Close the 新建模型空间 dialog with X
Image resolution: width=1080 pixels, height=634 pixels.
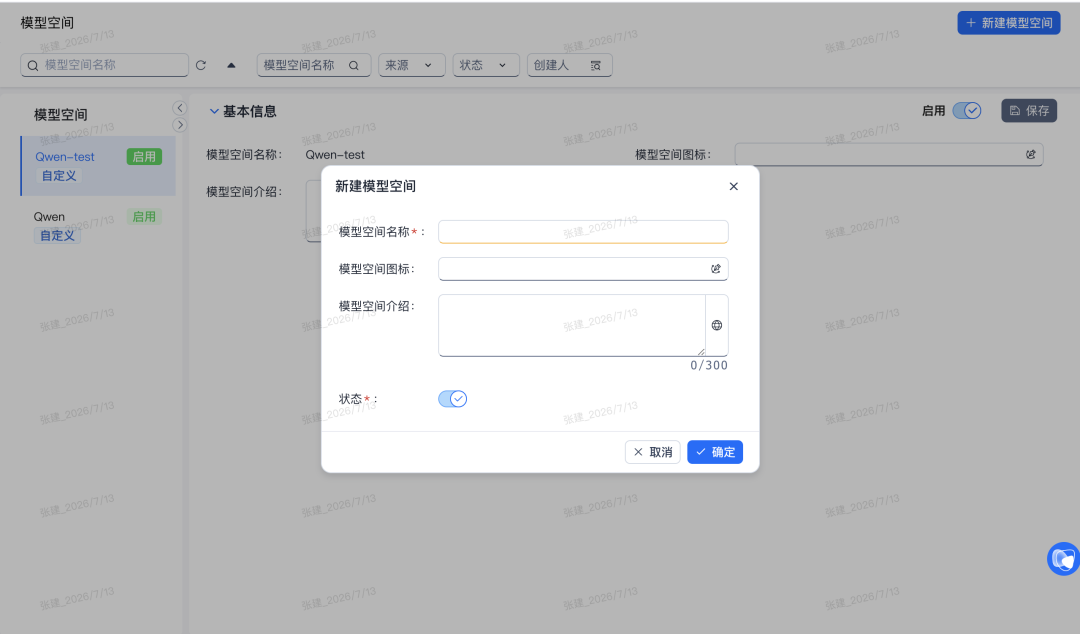734,186
